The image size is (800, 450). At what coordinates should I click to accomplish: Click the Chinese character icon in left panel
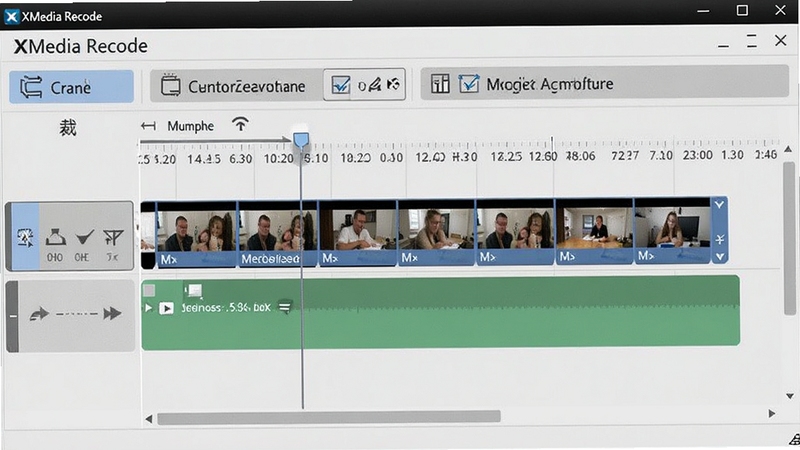[68, 128]
